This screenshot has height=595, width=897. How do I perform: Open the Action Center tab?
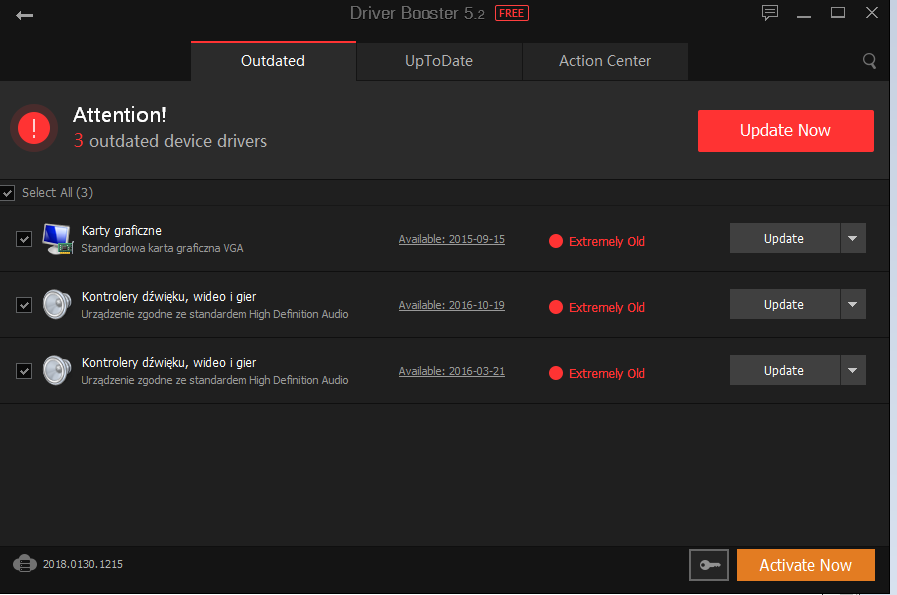(x=605, y=61)
